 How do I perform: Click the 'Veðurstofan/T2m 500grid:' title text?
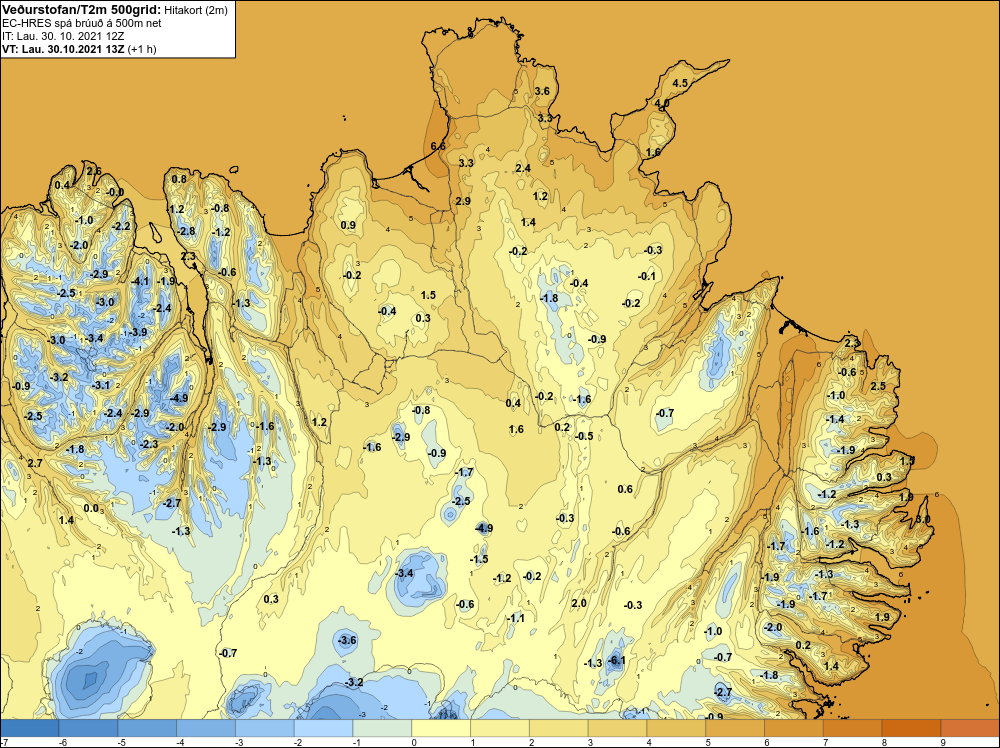(81, 9)
